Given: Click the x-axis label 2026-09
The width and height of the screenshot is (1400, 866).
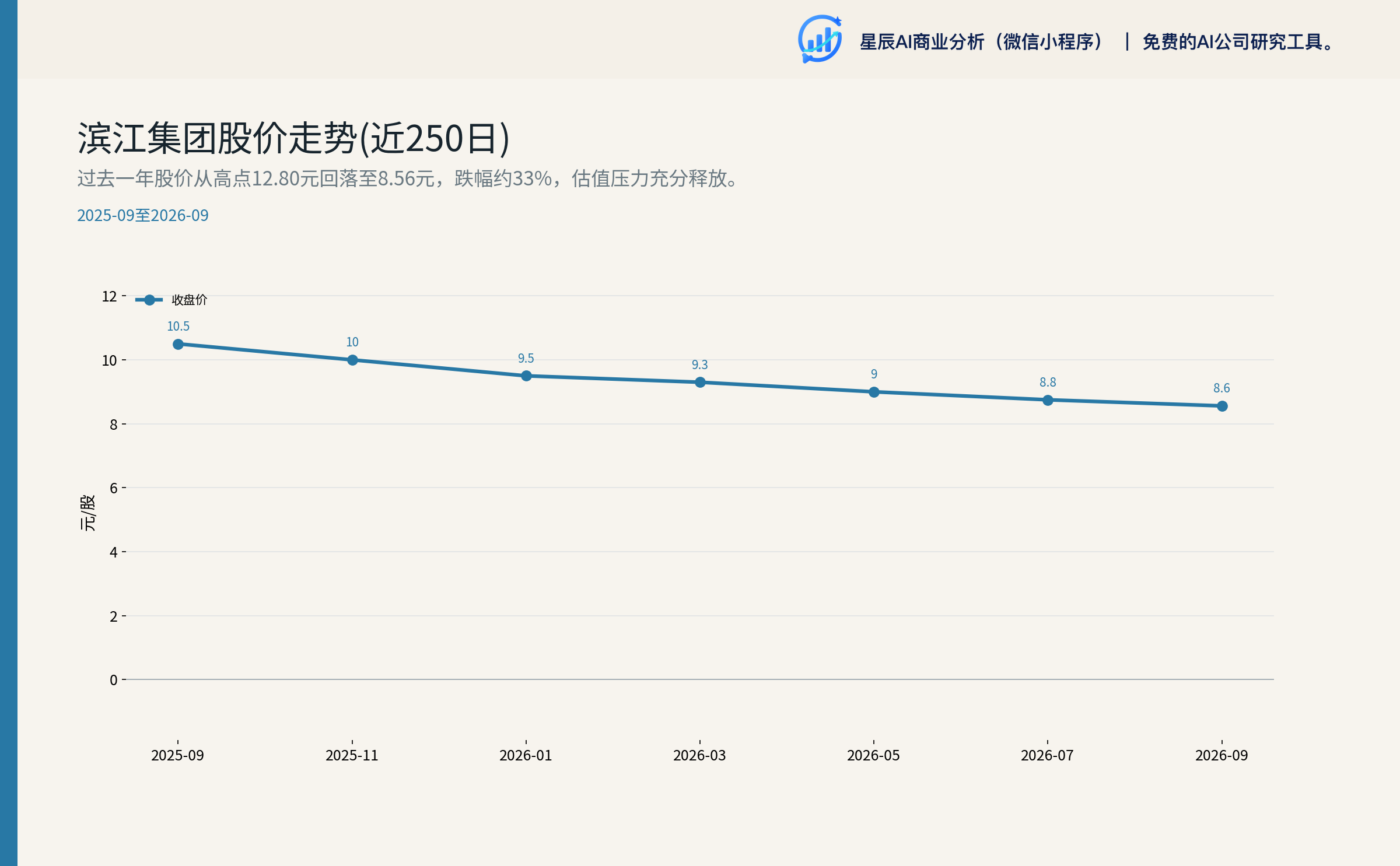Looking at the screenshot, I should click(x=1221, y=755).
